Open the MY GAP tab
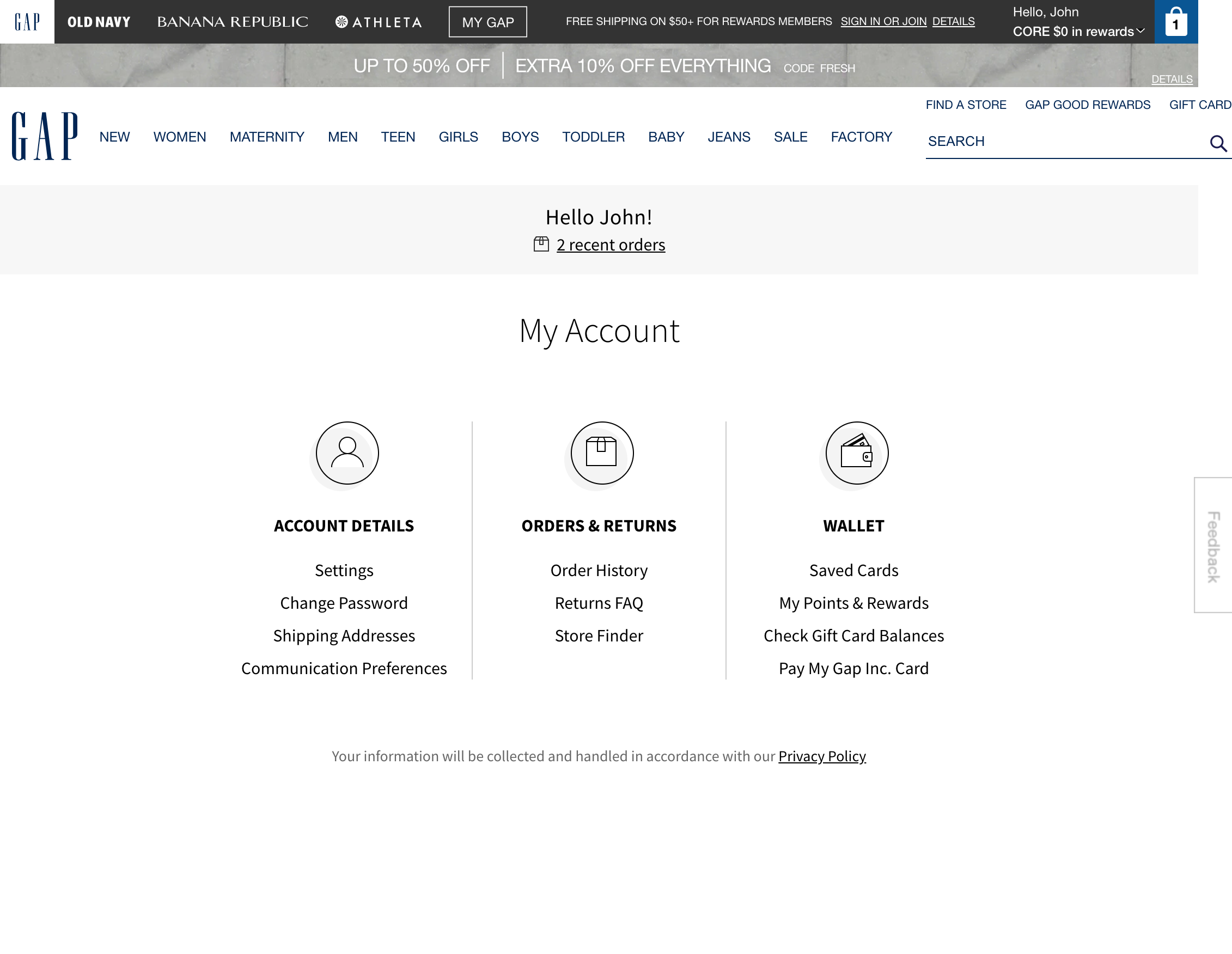 (487, 22)
